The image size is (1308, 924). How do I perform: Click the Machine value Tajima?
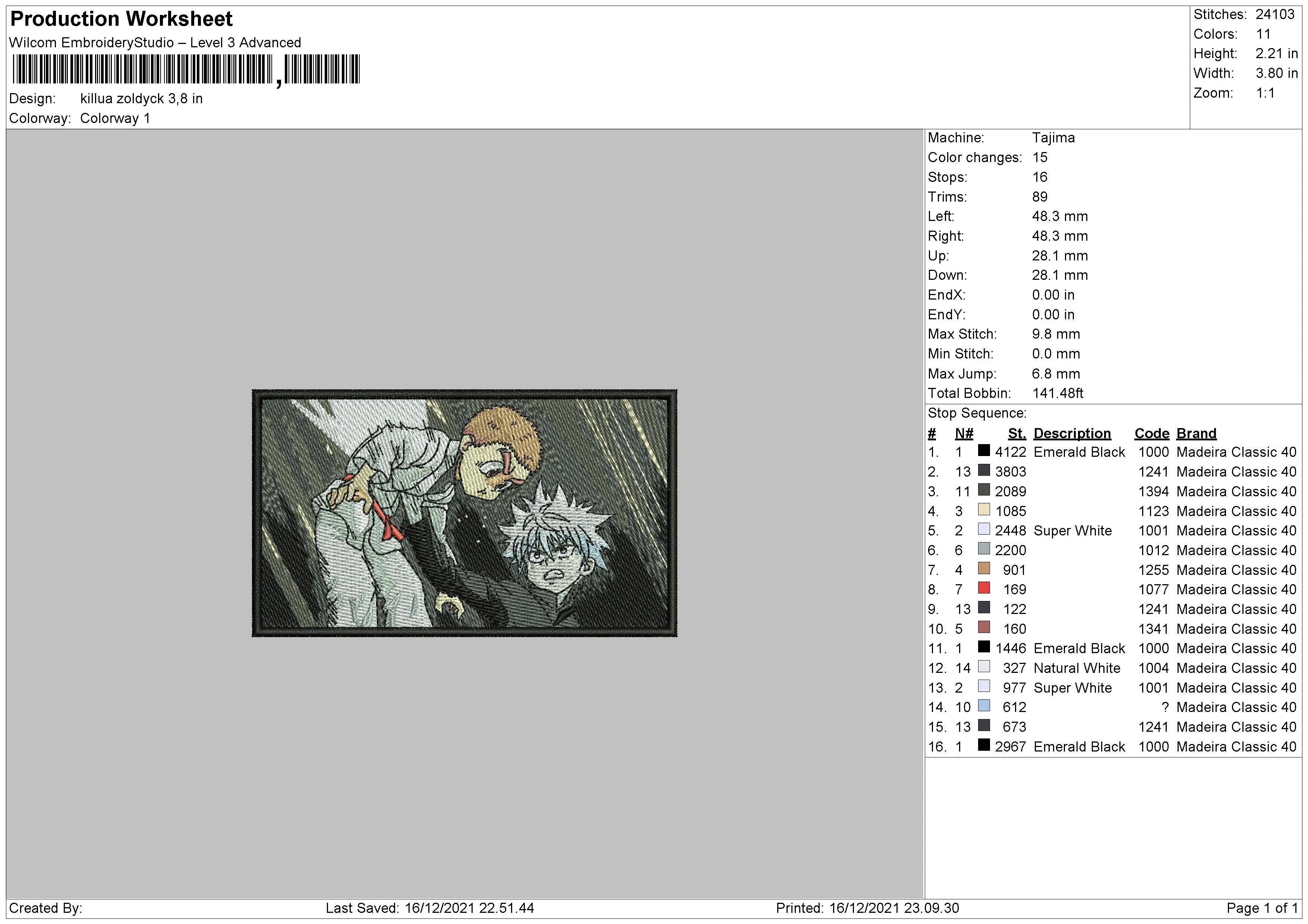[x=1053, y=138]
